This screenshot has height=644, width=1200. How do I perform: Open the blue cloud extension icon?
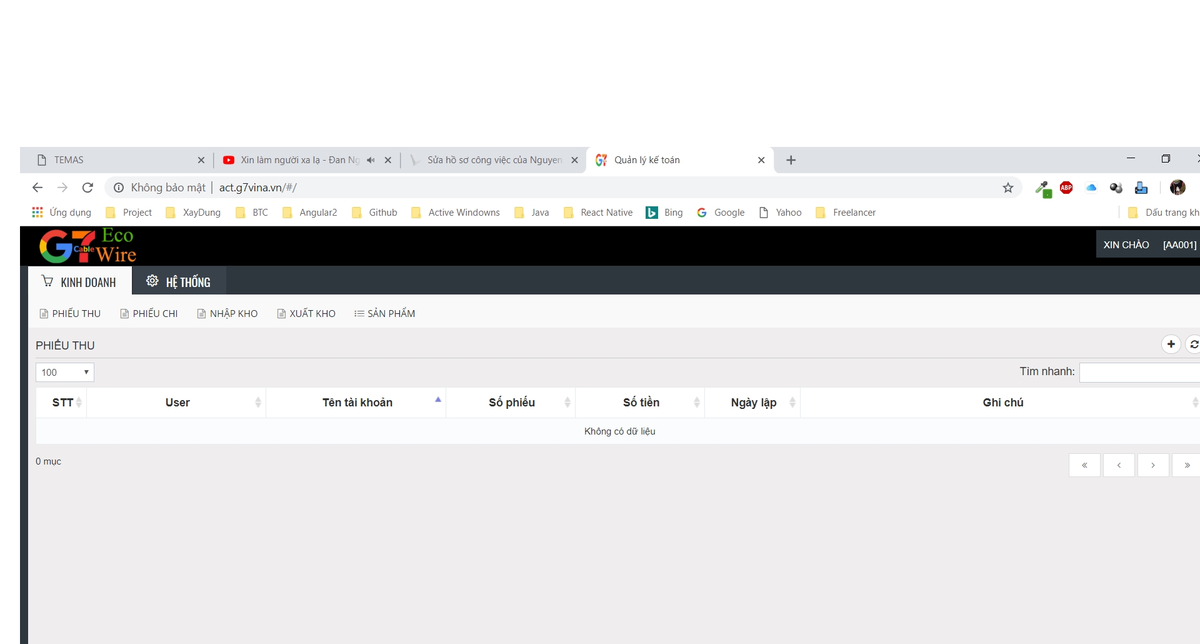pyautogui.click(x=1091, y=187)
